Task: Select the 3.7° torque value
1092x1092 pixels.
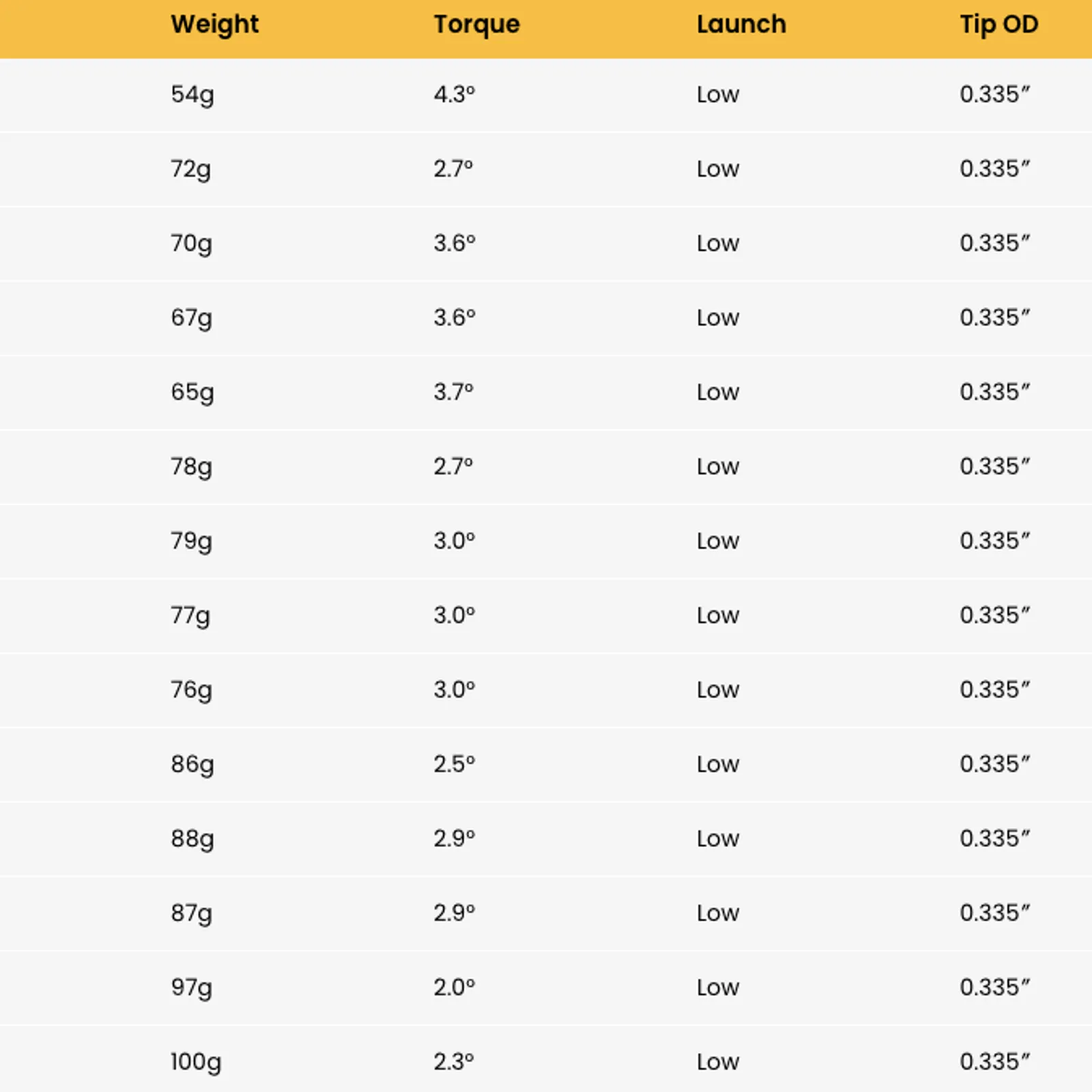Action: (x=453, y=392)
